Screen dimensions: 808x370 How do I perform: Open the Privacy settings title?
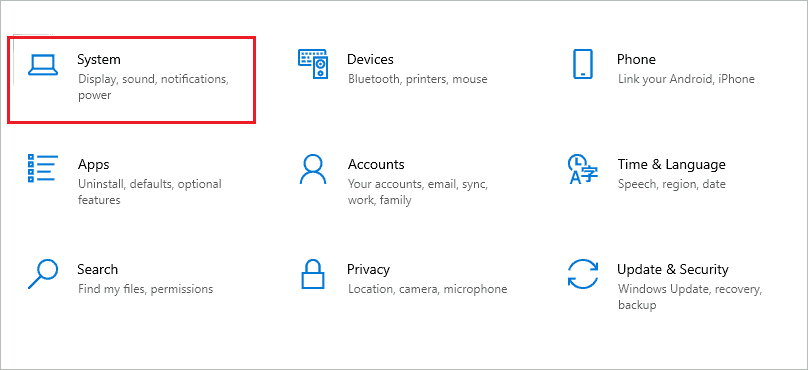coord(368,270)
